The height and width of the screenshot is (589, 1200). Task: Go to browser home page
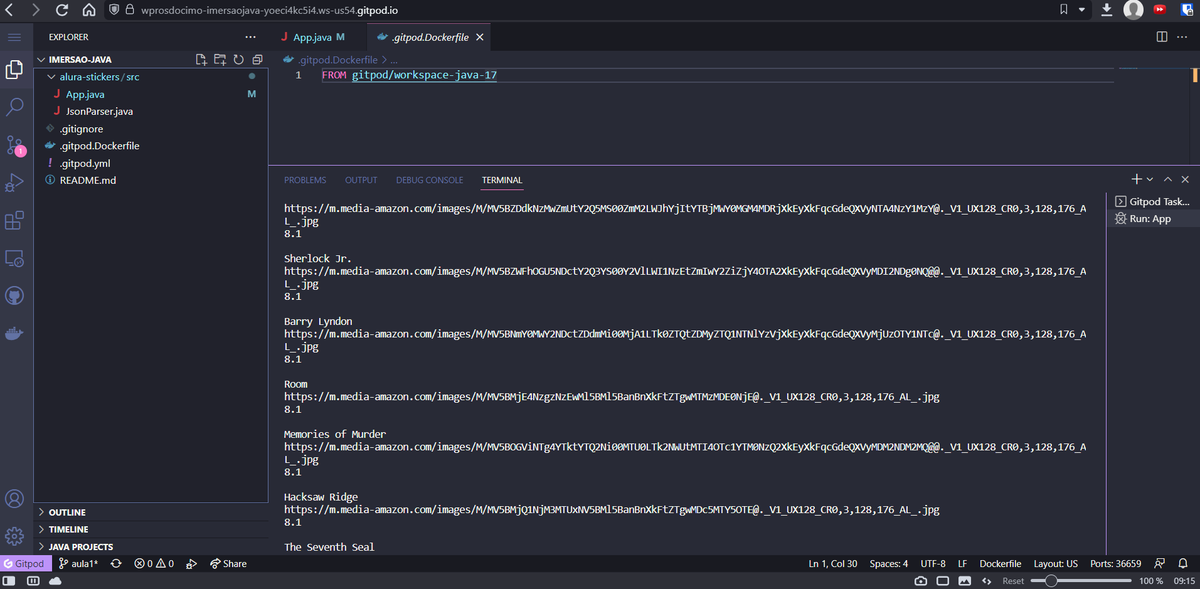[88, 10]
